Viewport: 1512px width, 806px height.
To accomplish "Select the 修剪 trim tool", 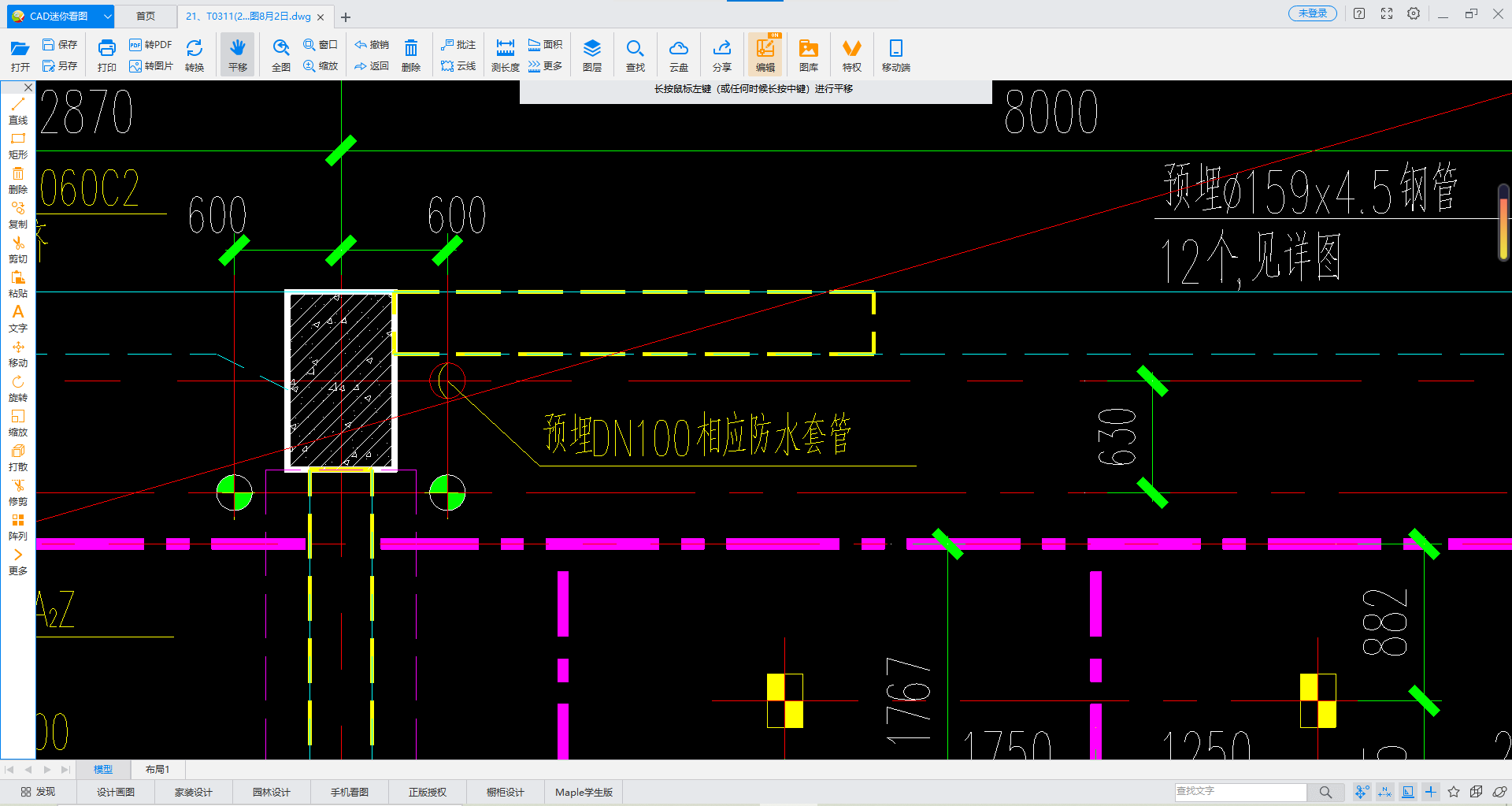I will click(x=18, y=492).
